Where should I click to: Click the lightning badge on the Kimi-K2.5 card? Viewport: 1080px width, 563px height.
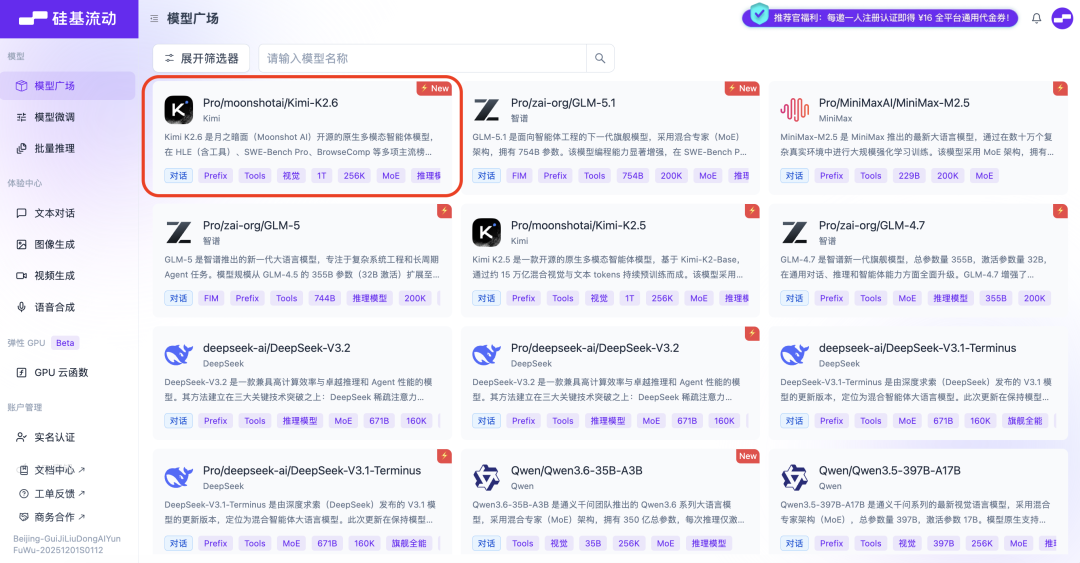pos(752,211)
